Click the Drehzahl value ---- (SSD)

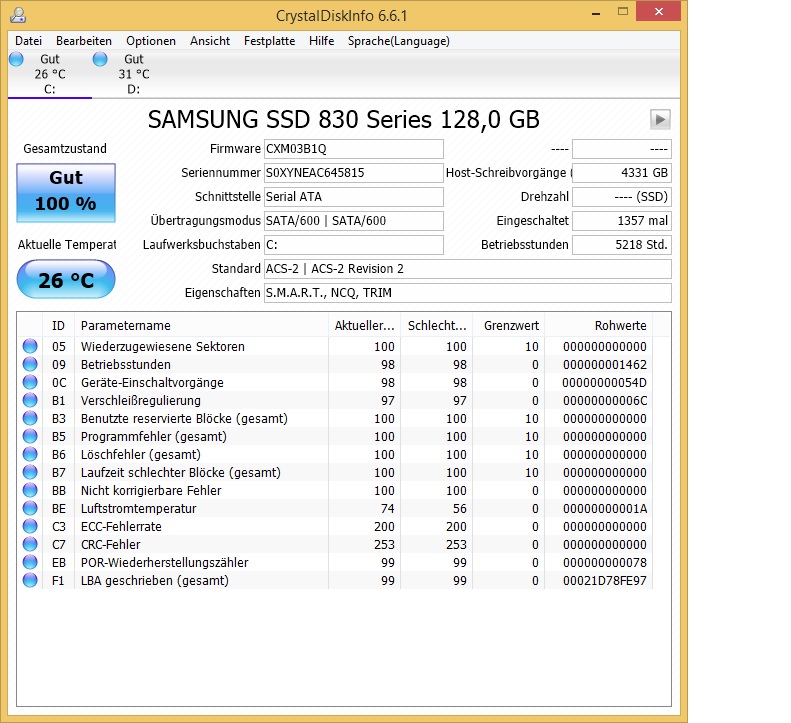coord(622,197)
